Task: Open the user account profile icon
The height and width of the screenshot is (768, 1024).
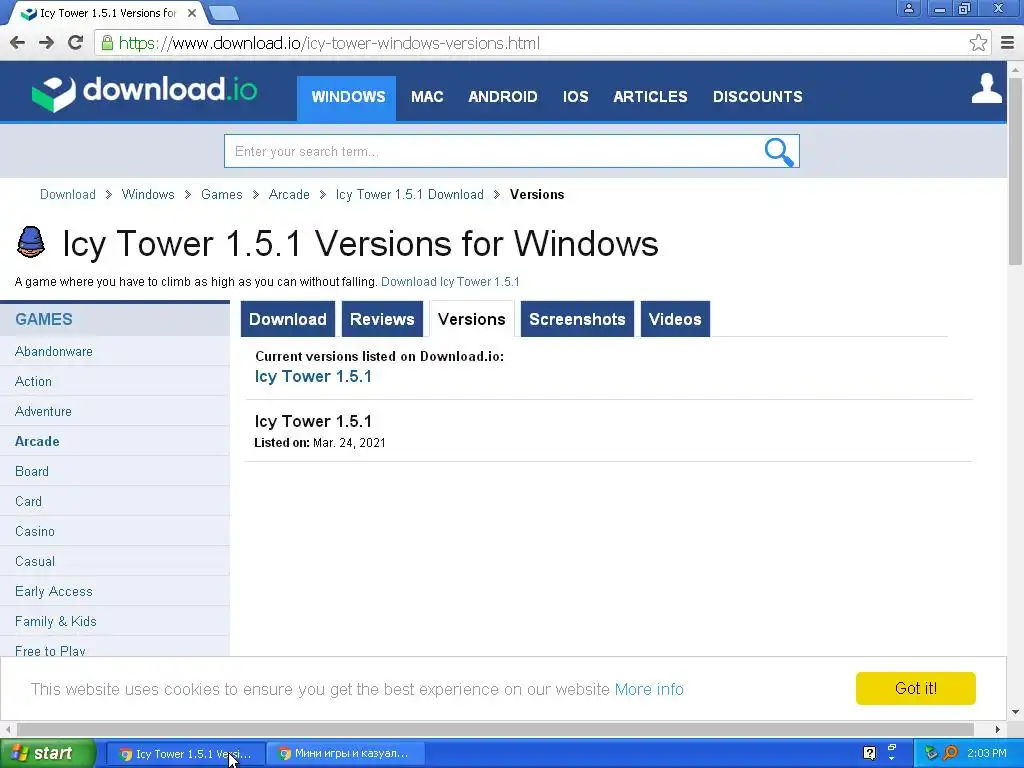Action: [x=986, y=88]
